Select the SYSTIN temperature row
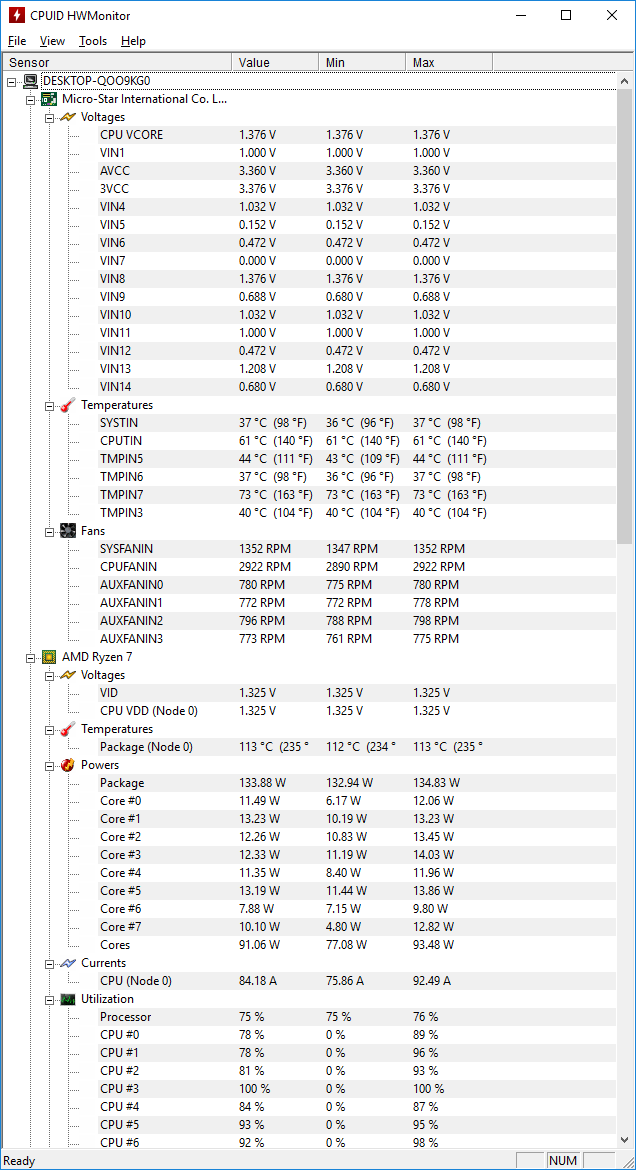 point(357,423)
